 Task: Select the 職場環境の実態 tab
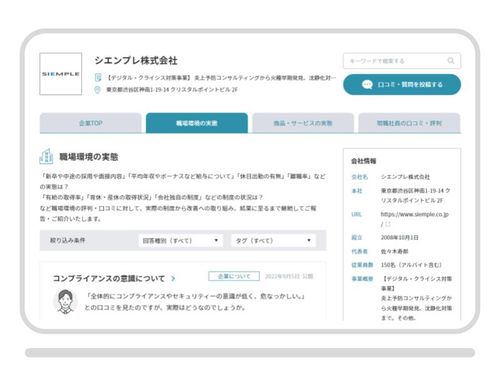(x=197, y=123)
